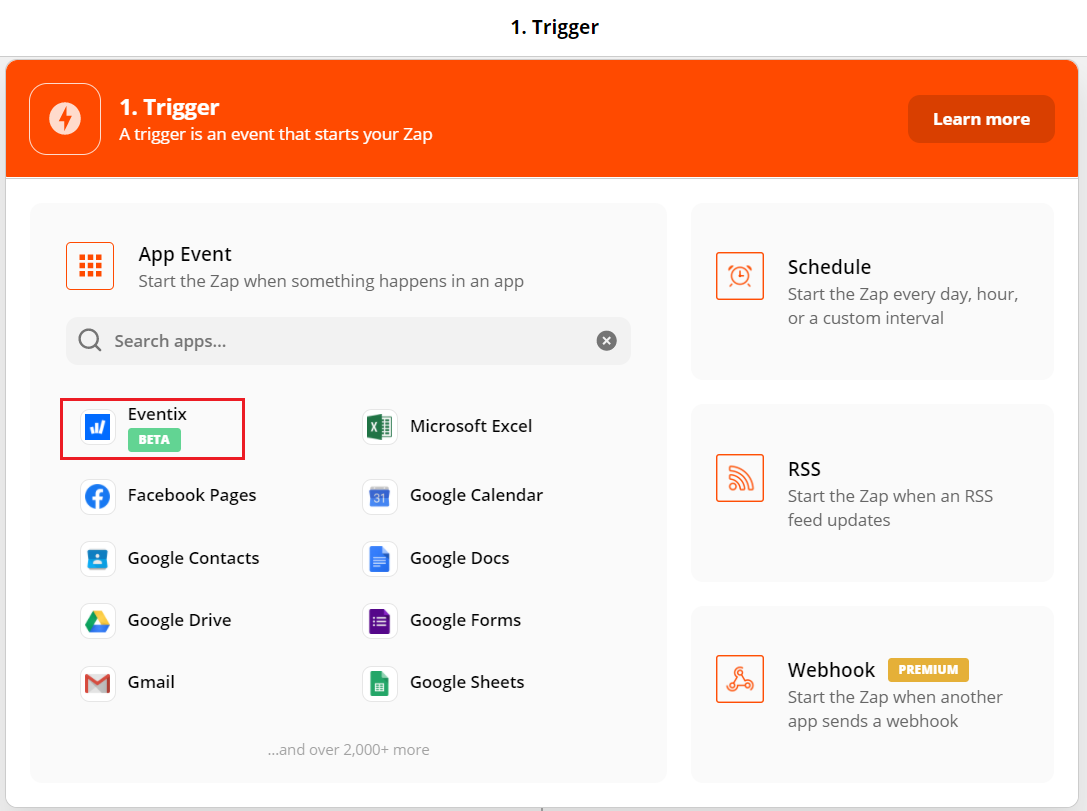
Task: Open the Schedule trigger title
Action: (829, 267)
